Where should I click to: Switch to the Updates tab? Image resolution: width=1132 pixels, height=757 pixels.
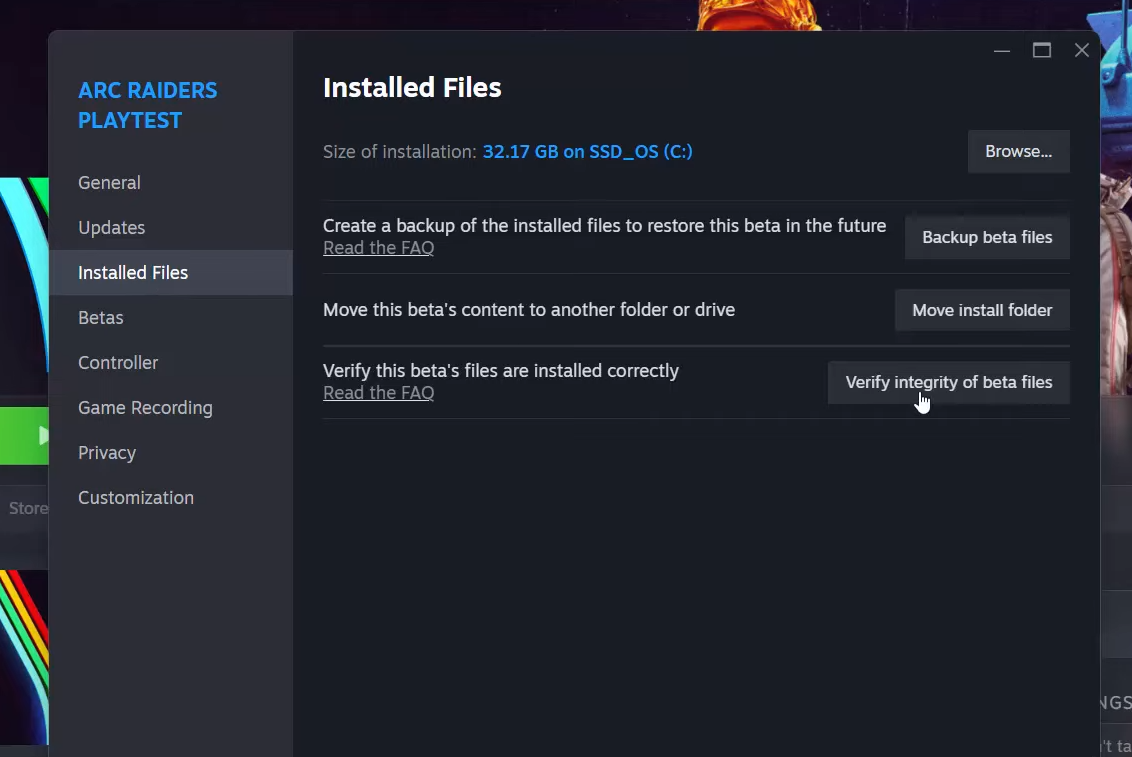click(x=111, y=228)
